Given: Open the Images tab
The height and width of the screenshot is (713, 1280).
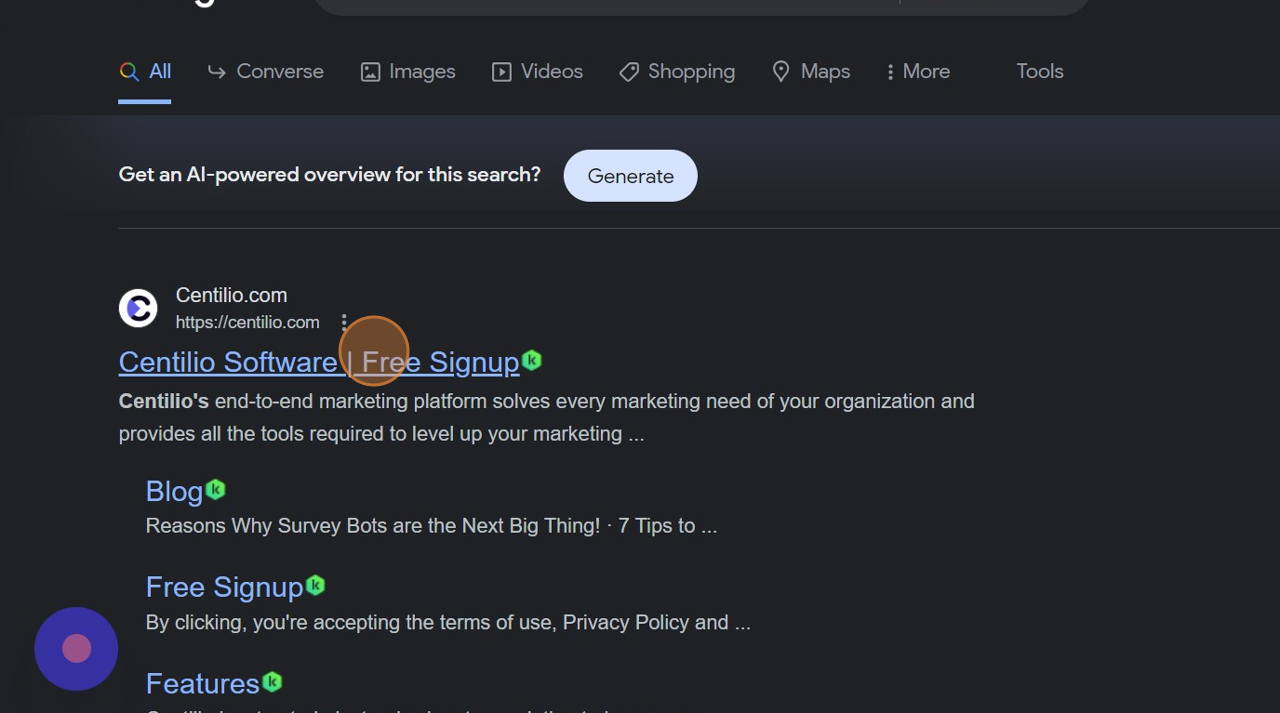Looking at the screenshot, I should pyautogui.click(x=408, y=72).
